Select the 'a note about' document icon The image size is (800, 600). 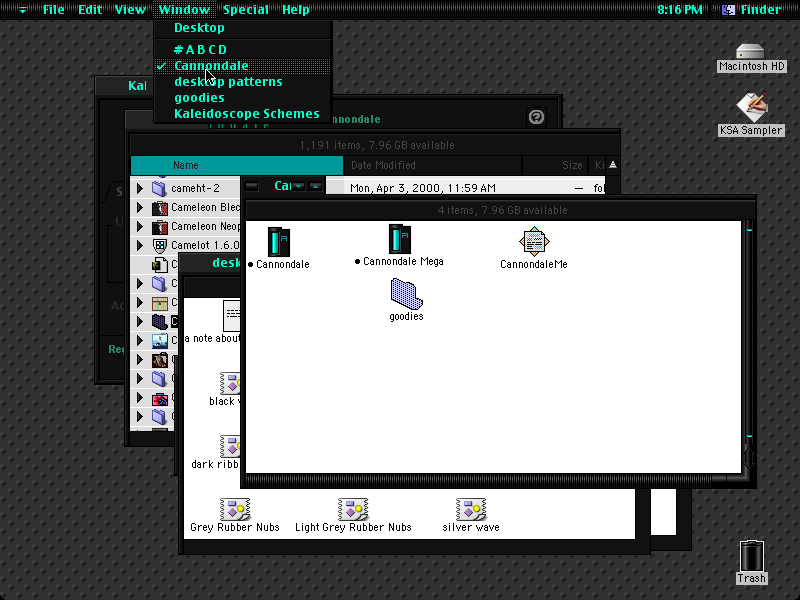[232, 316]
